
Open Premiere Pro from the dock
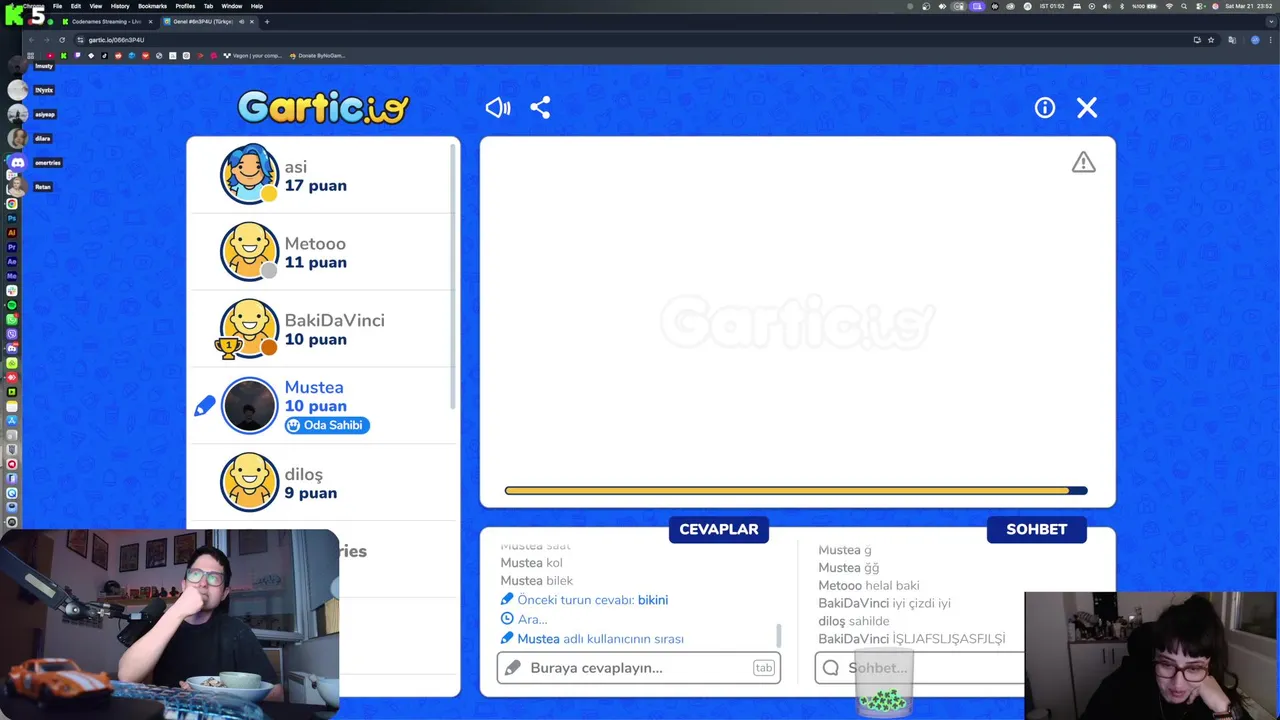pyautogui.click(x=12, y=246)
